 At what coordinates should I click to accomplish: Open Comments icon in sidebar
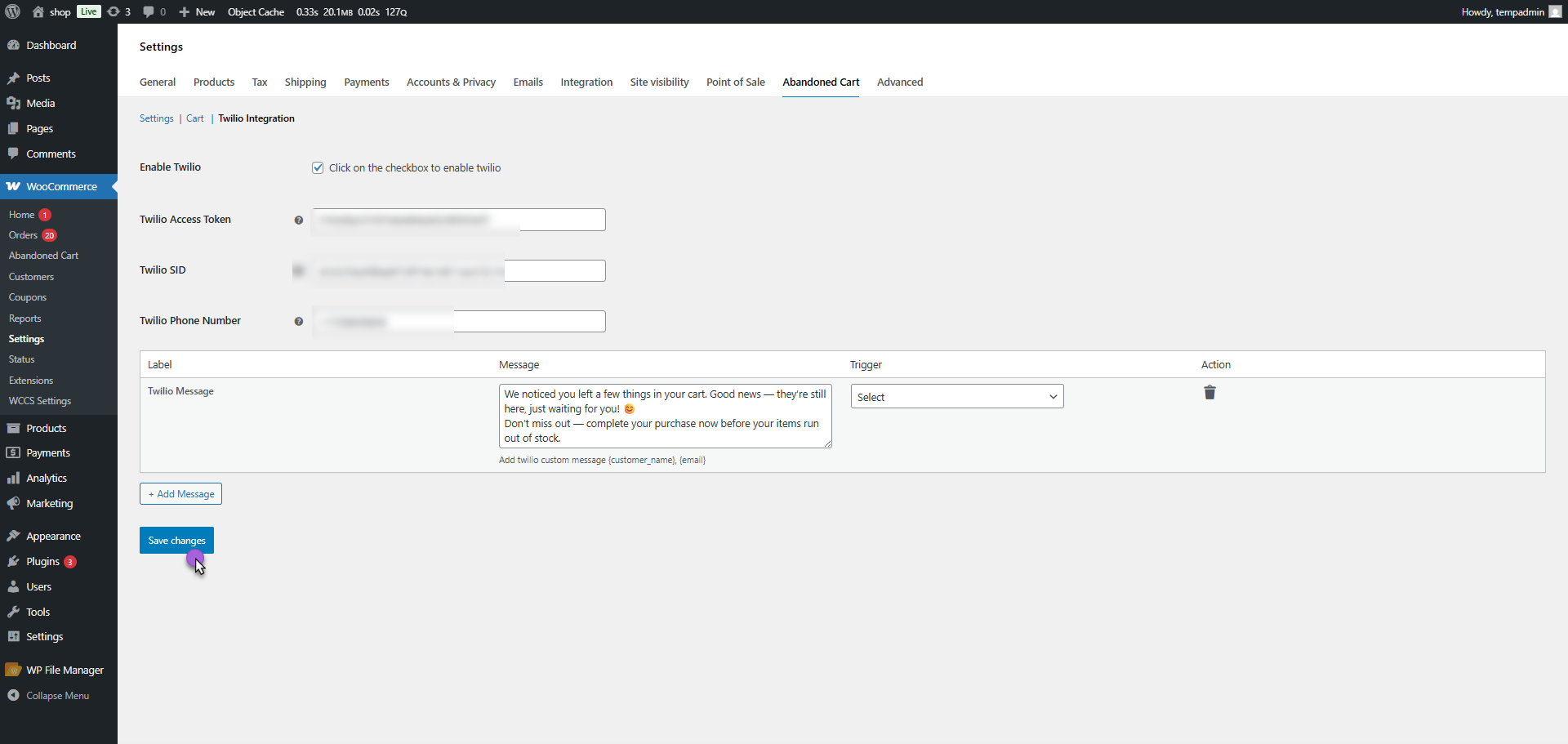tap(13, 154)
